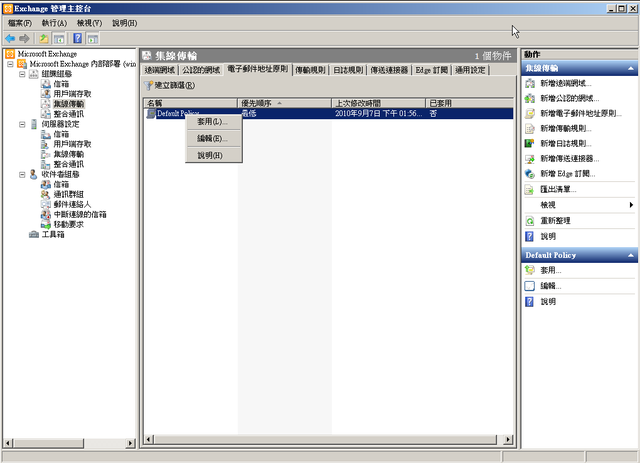Click the 新增公認的網域 icon in actions pane
Image resolution: width=640 pixels, height=463 pixels.
click(530, 98)
